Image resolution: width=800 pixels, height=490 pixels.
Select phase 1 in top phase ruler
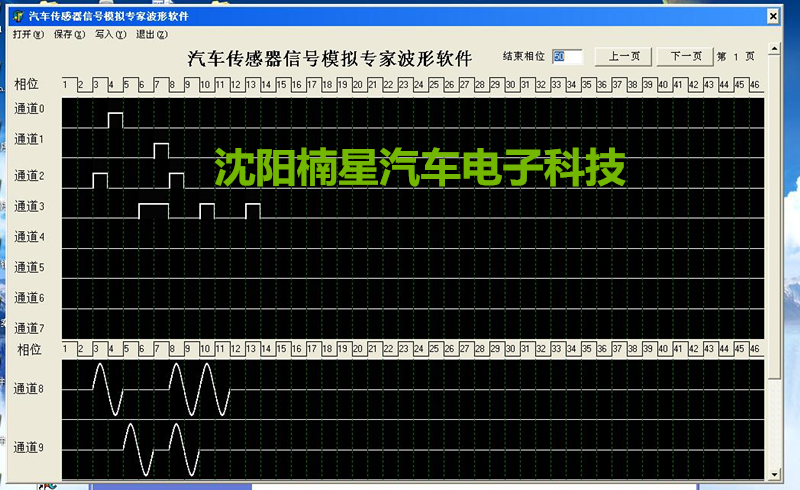pos(65,84)
